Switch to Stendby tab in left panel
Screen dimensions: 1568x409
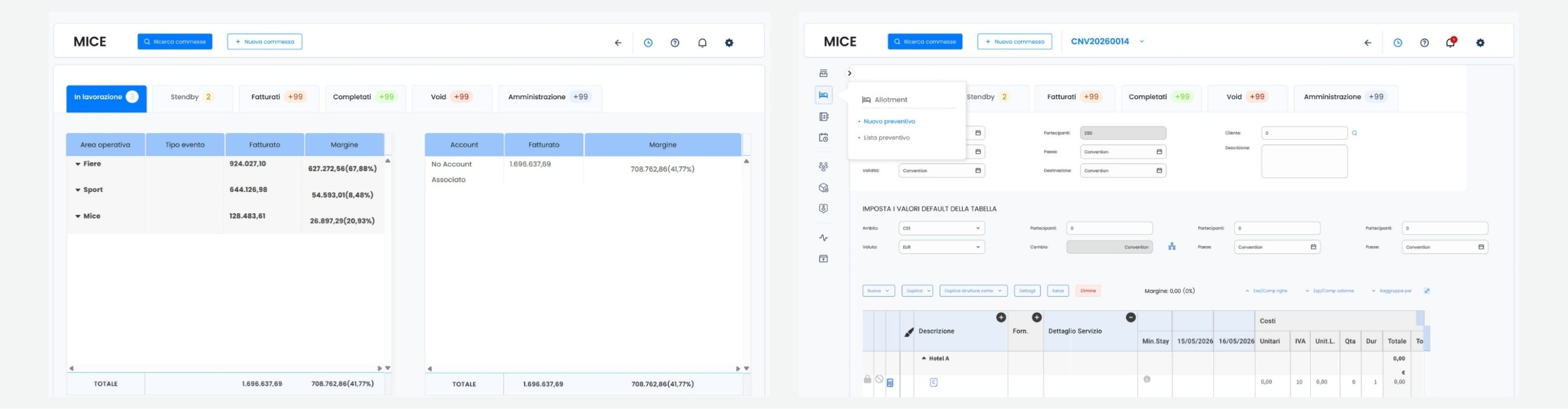(x=192, y=98)
